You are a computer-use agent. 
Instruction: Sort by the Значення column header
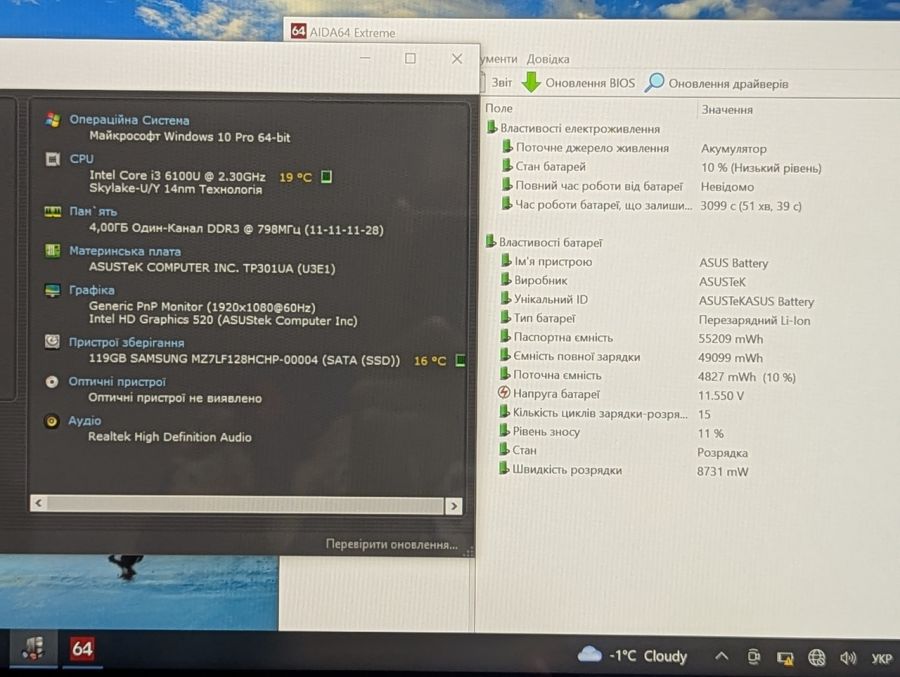(727, 109)
